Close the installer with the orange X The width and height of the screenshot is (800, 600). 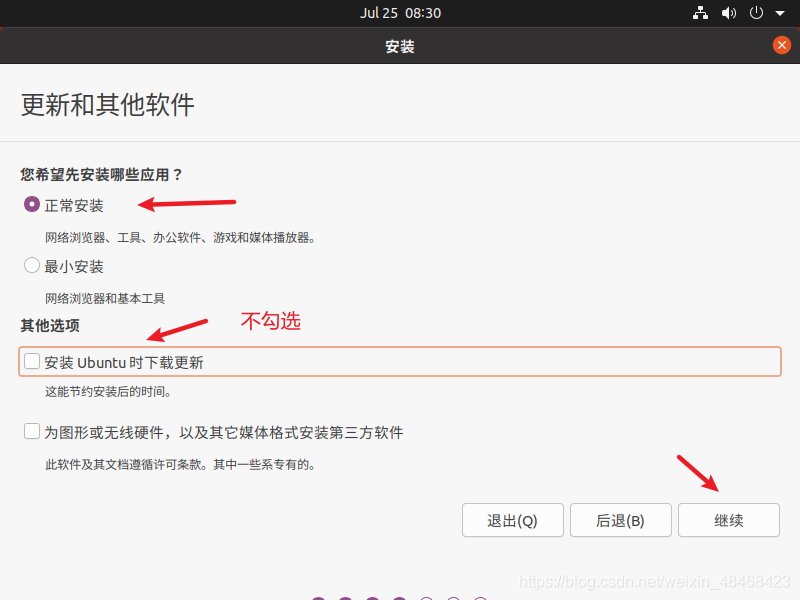pos(782,45)
